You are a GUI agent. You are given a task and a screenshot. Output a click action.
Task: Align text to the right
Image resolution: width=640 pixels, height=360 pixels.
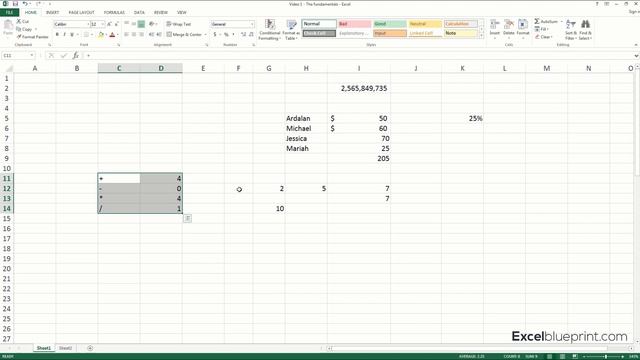coord(141,35)
